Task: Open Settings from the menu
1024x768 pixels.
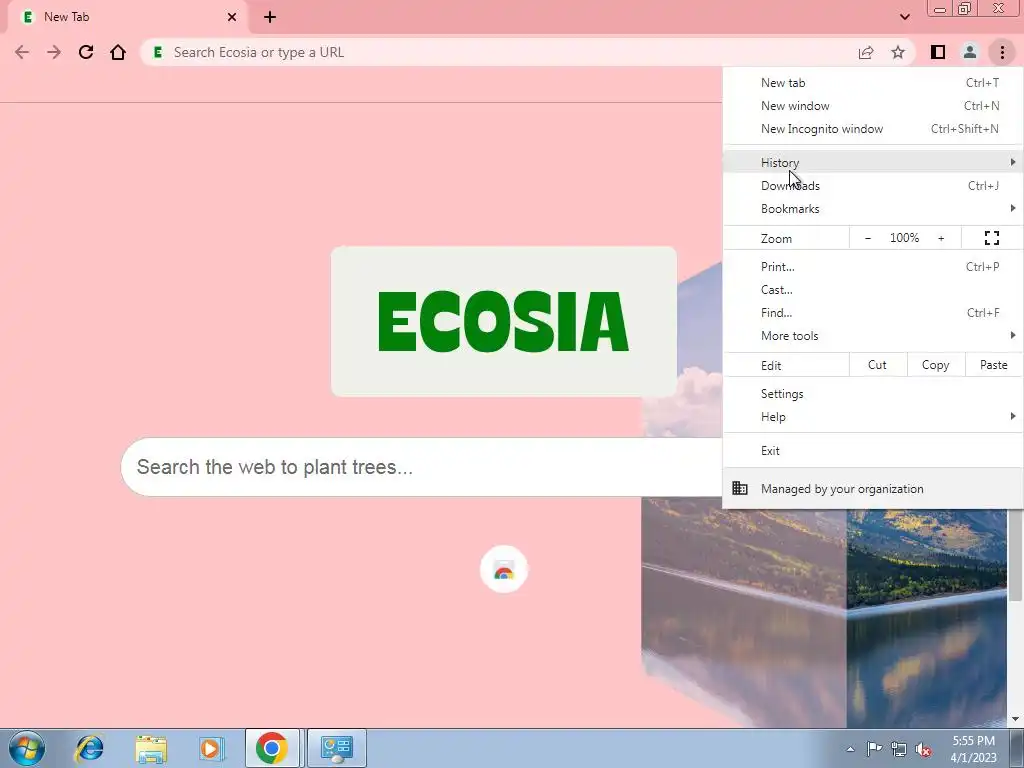Action: point(872,394)
